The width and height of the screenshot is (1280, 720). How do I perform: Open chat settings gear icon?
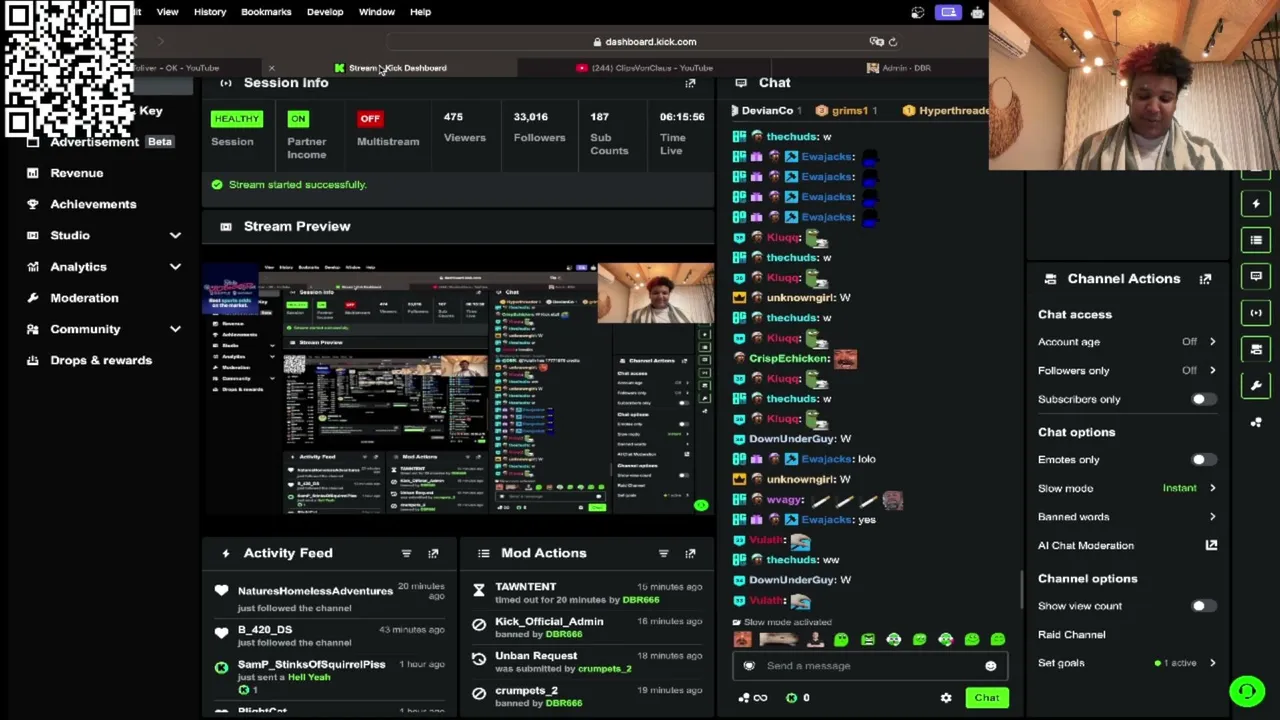click(x=946, y=698)
